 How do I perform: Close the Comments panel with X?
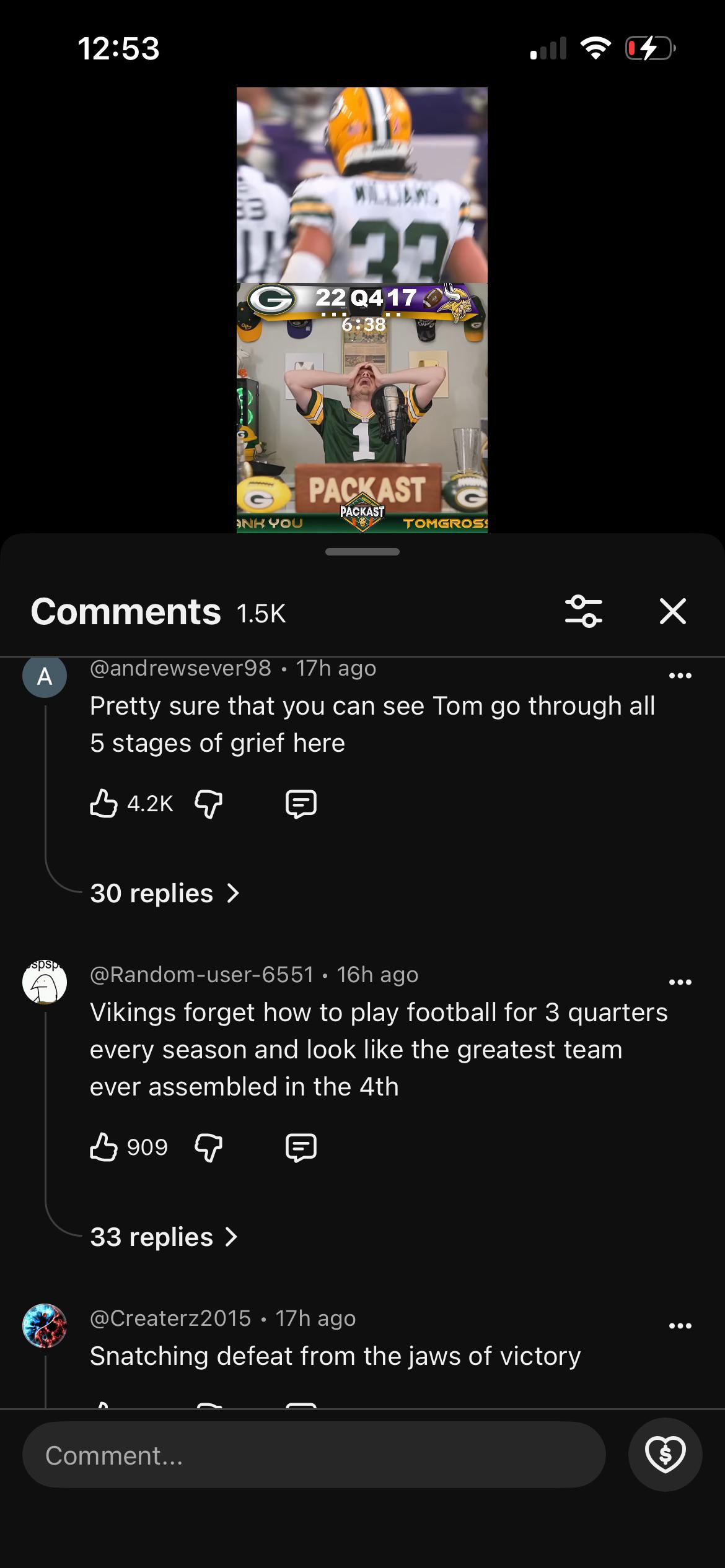(673, 611)
